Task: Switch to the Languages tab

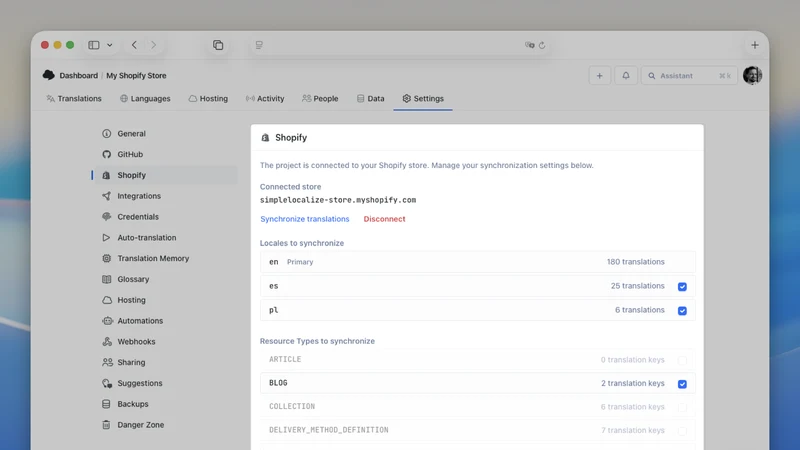Action: (145, 98)
